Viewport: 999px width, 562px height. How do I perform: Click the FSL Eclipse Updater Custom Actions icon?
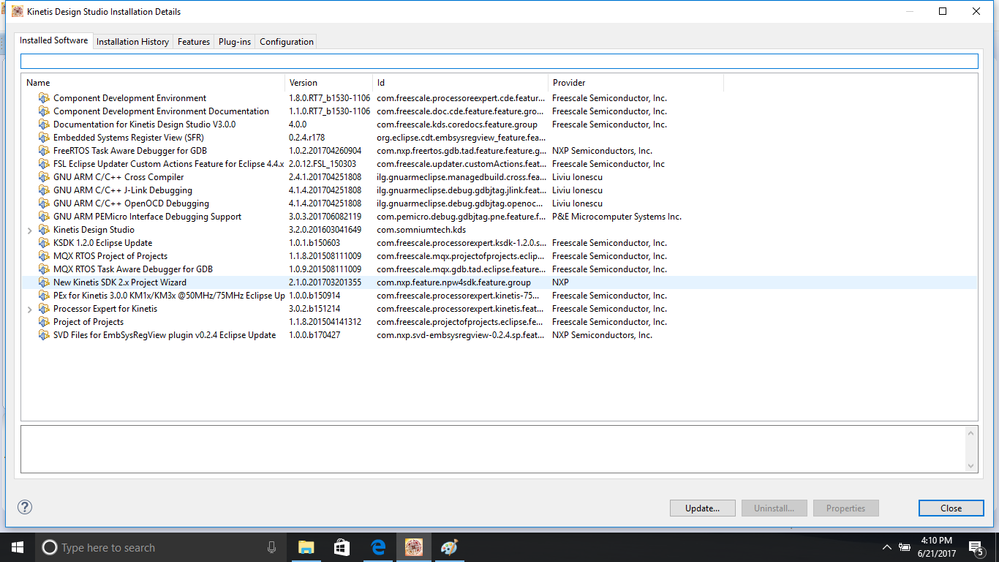pyautogui.click(x=43, y=164)
